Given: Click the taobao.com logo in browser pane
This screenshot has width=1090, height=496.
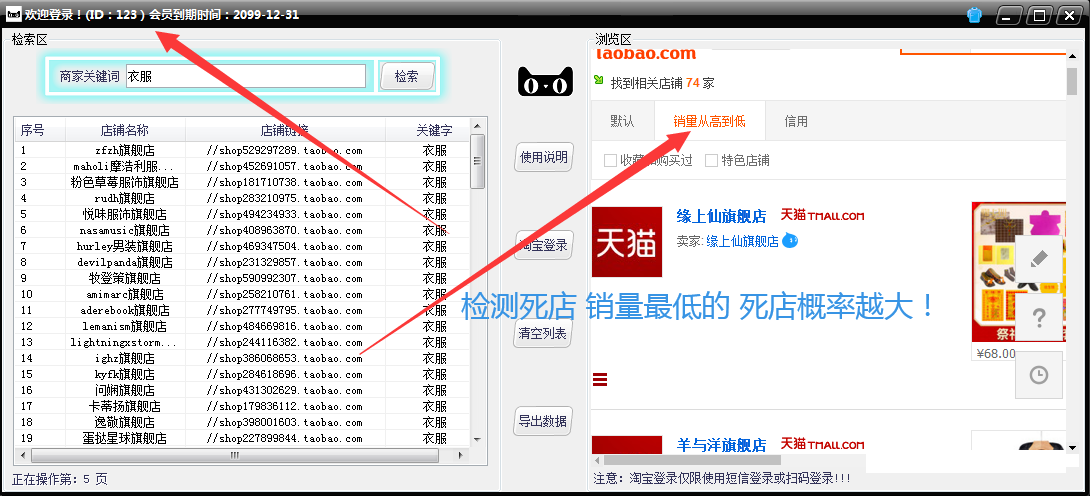Looking at the screenshot, I should (644, 53).
